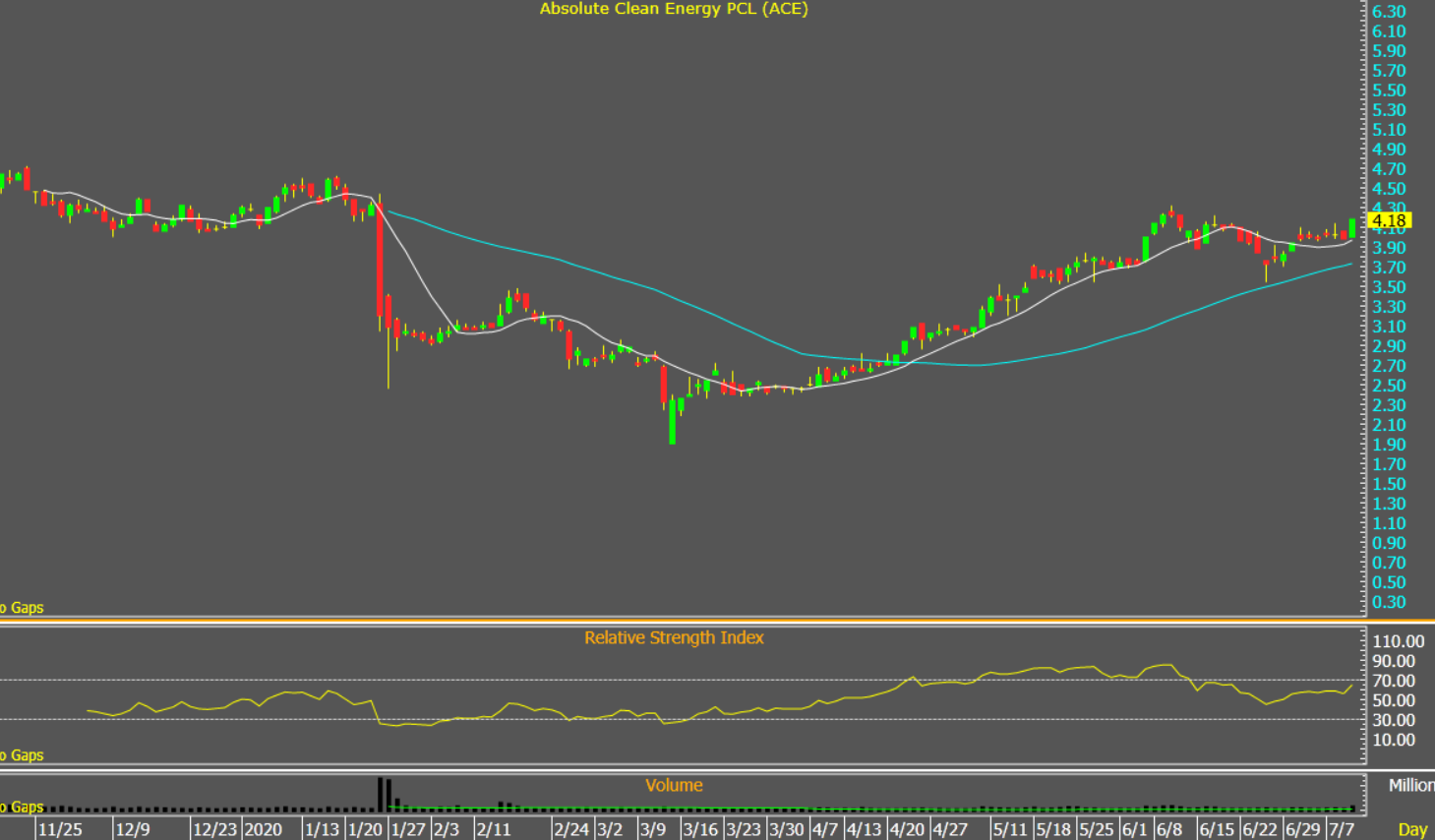Click the 30.00 RSI axis value
Image resolution: width=1435 pixels, height=840 pixels.
pos(1394,720)
